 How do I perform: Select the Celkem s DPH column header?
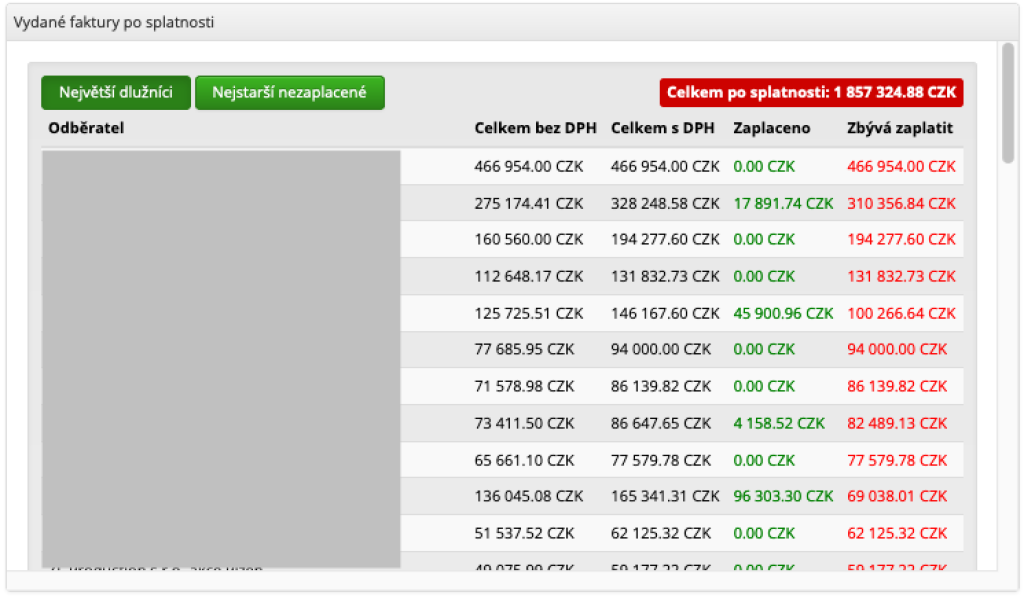[x=663, y=128]
